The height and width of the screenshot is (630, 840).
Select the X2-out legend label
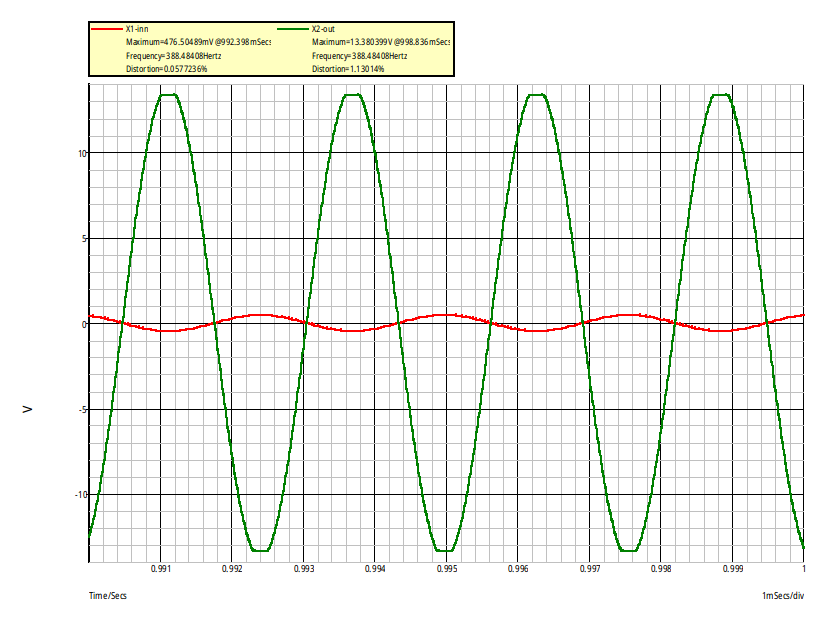[323, 29]
